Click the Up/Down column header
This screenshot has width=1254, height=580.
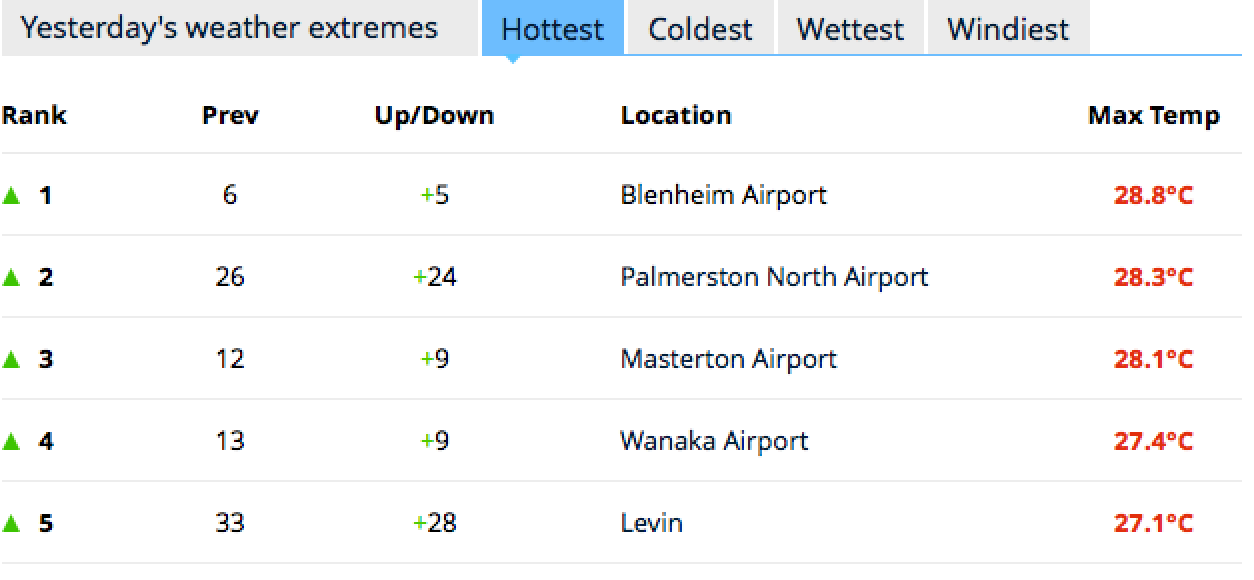[x=434, y=115]
